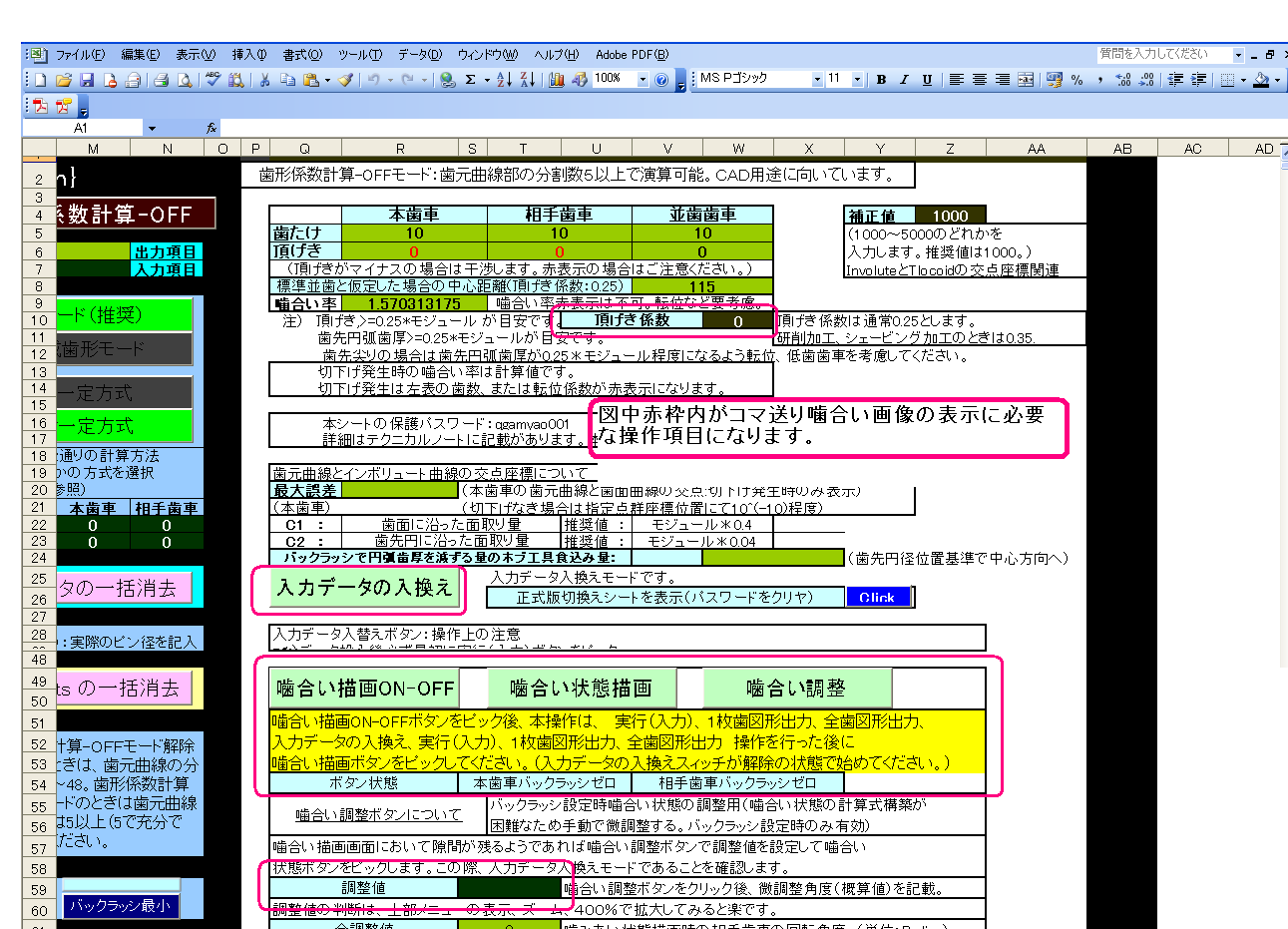Align text left
The image size is (1288, 929).
[956, 80]
